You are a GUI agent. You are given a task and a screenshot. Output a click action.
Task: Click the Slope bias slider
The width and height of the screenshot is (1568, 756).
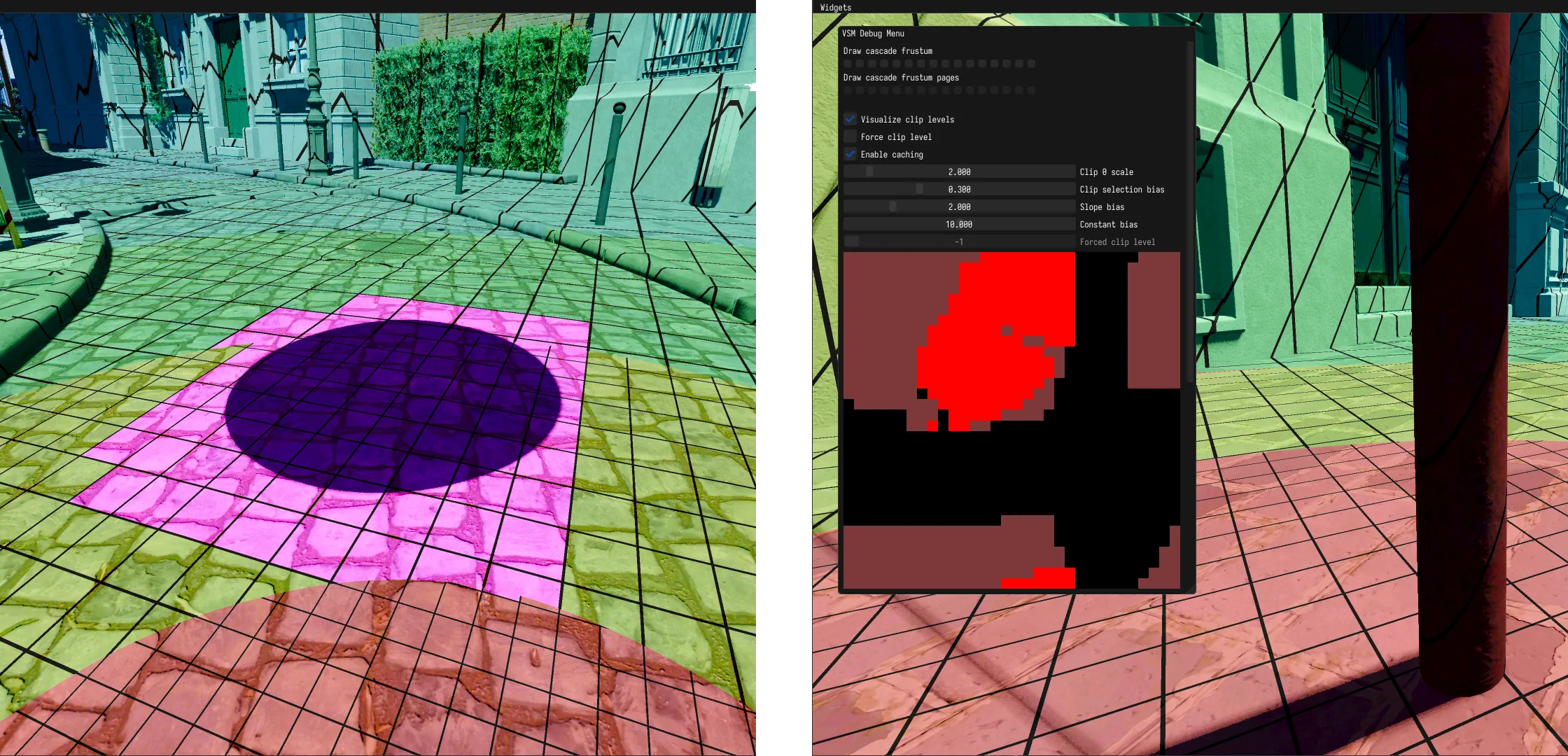click(x=959, y=206)
